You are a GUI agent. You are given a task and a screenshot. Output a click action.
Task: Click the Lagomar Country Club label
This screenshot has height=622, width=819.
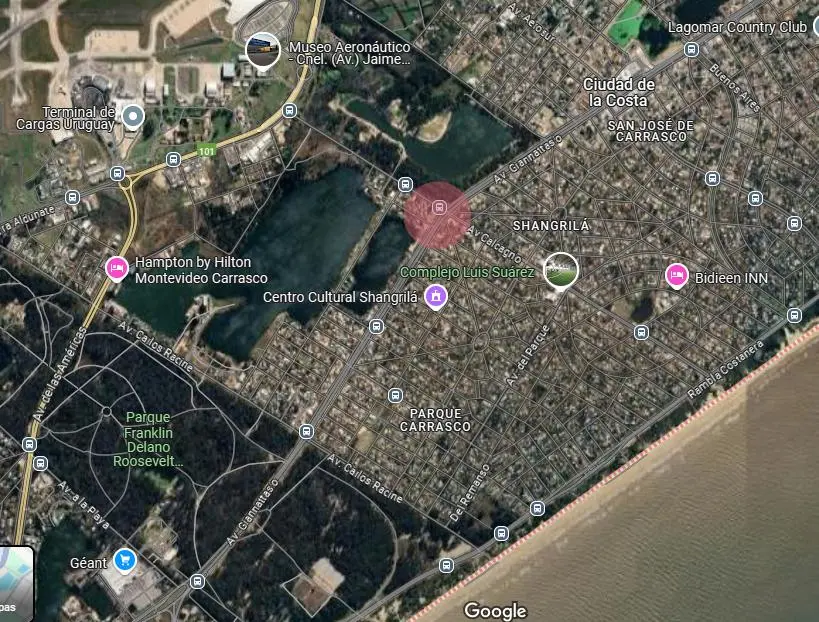click(737, 27)
